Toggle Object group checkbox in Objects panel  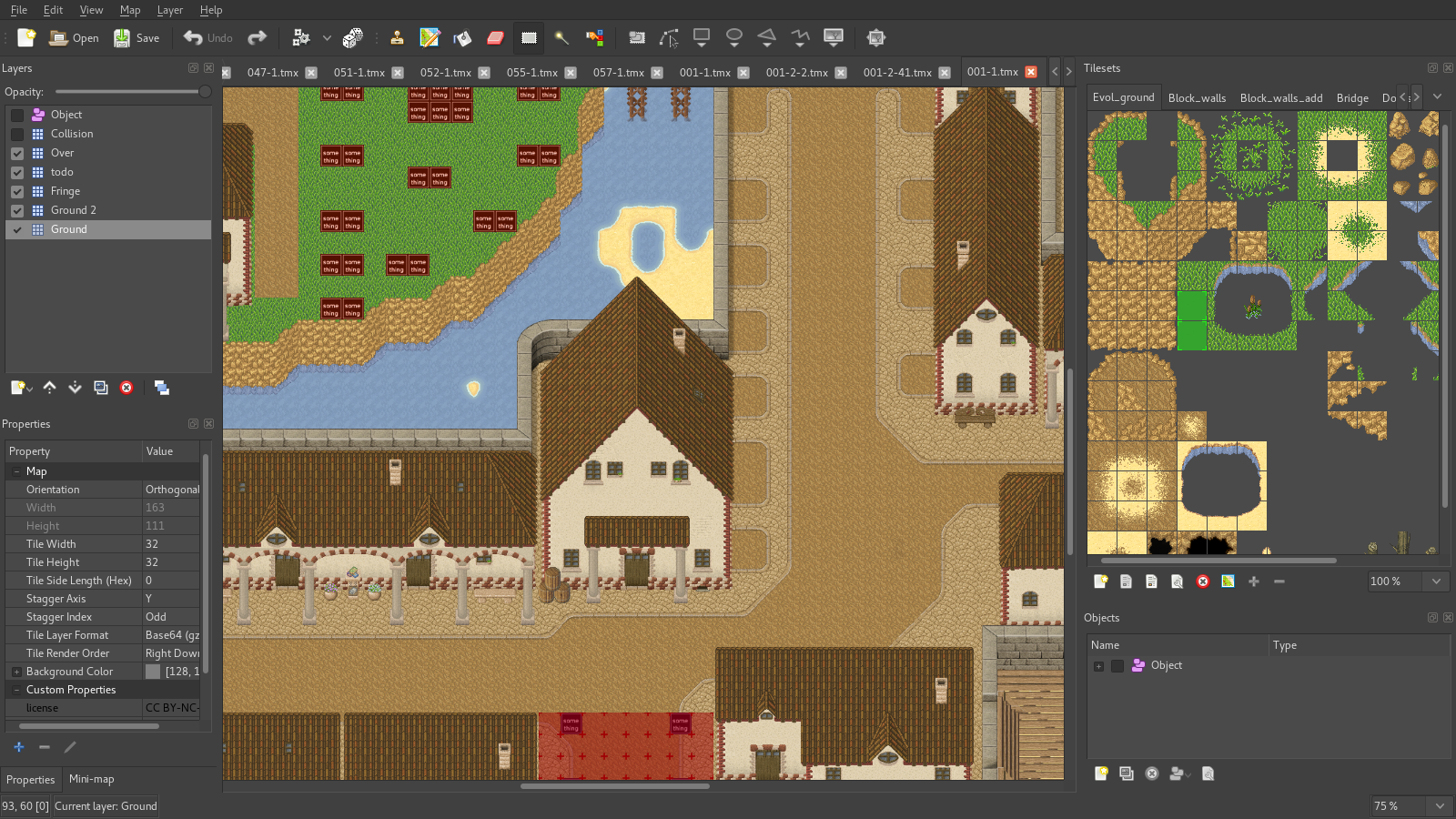pos(1117,666)
